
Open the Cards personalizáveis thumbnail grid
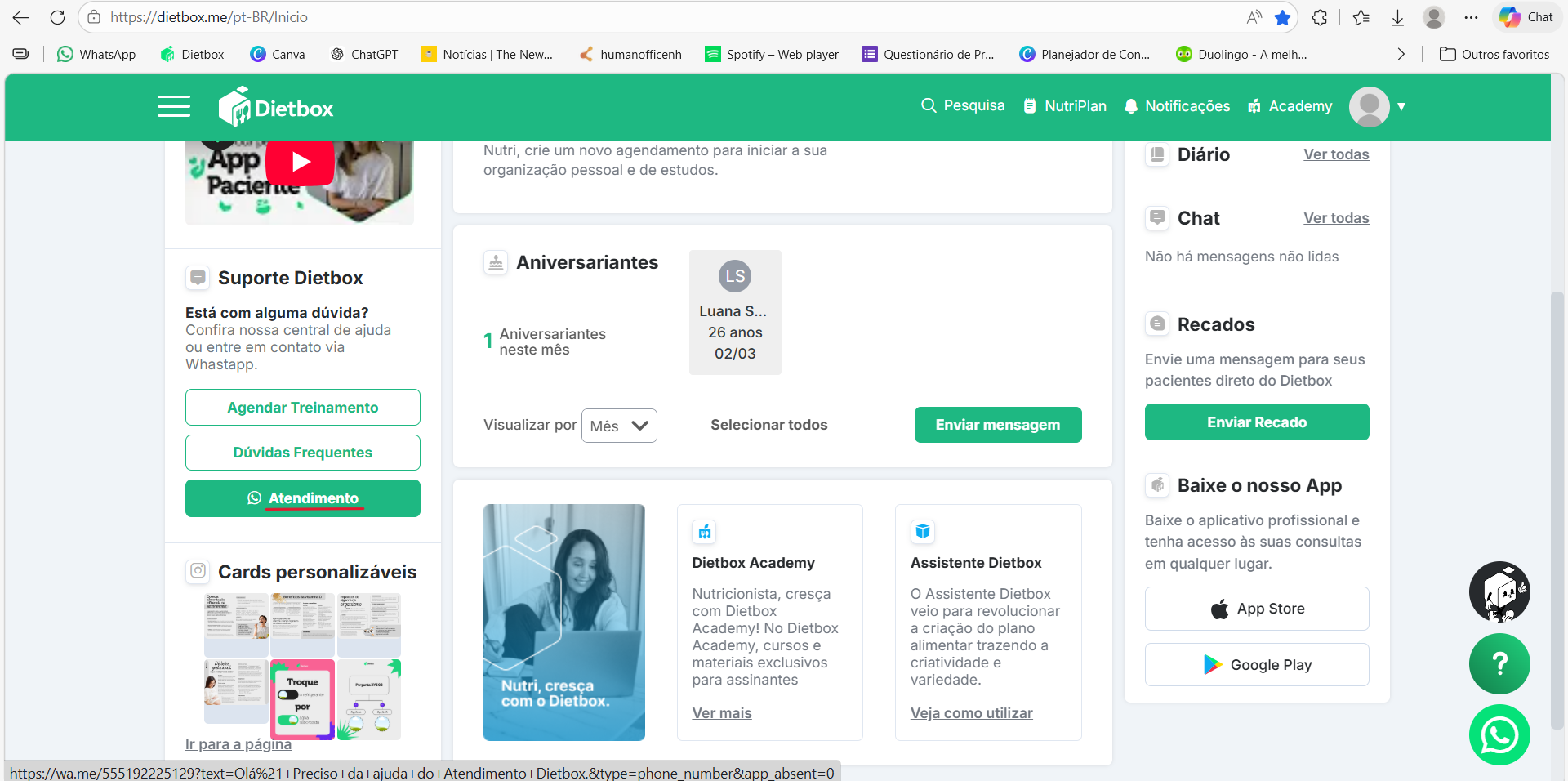point(302,667)
